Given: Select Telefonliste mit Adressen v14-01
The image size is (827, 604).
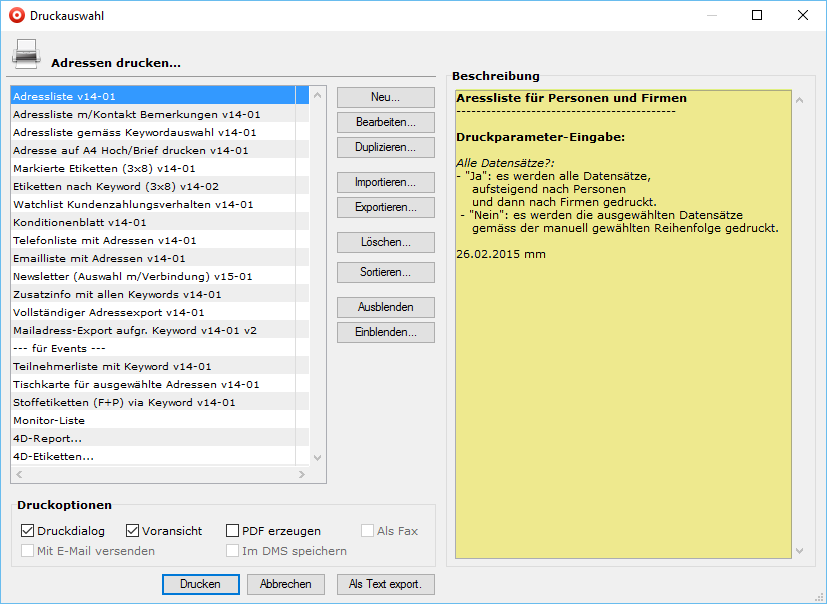Looking at the screenshot, I should 105,240.
